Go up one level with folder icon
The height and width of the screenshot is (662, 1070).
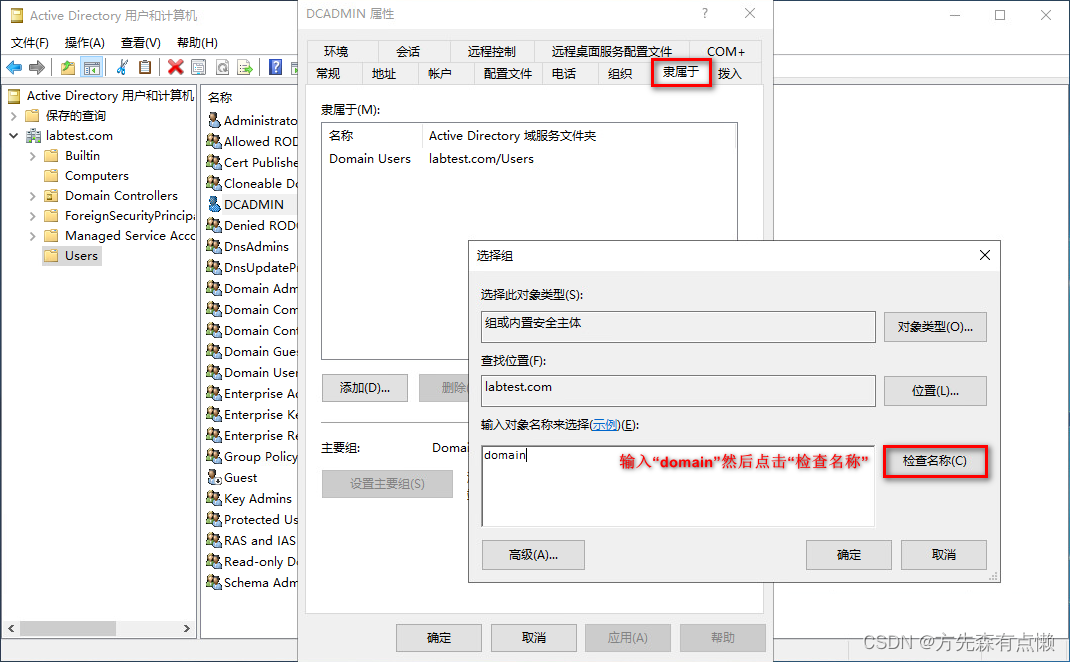(68, 67)
